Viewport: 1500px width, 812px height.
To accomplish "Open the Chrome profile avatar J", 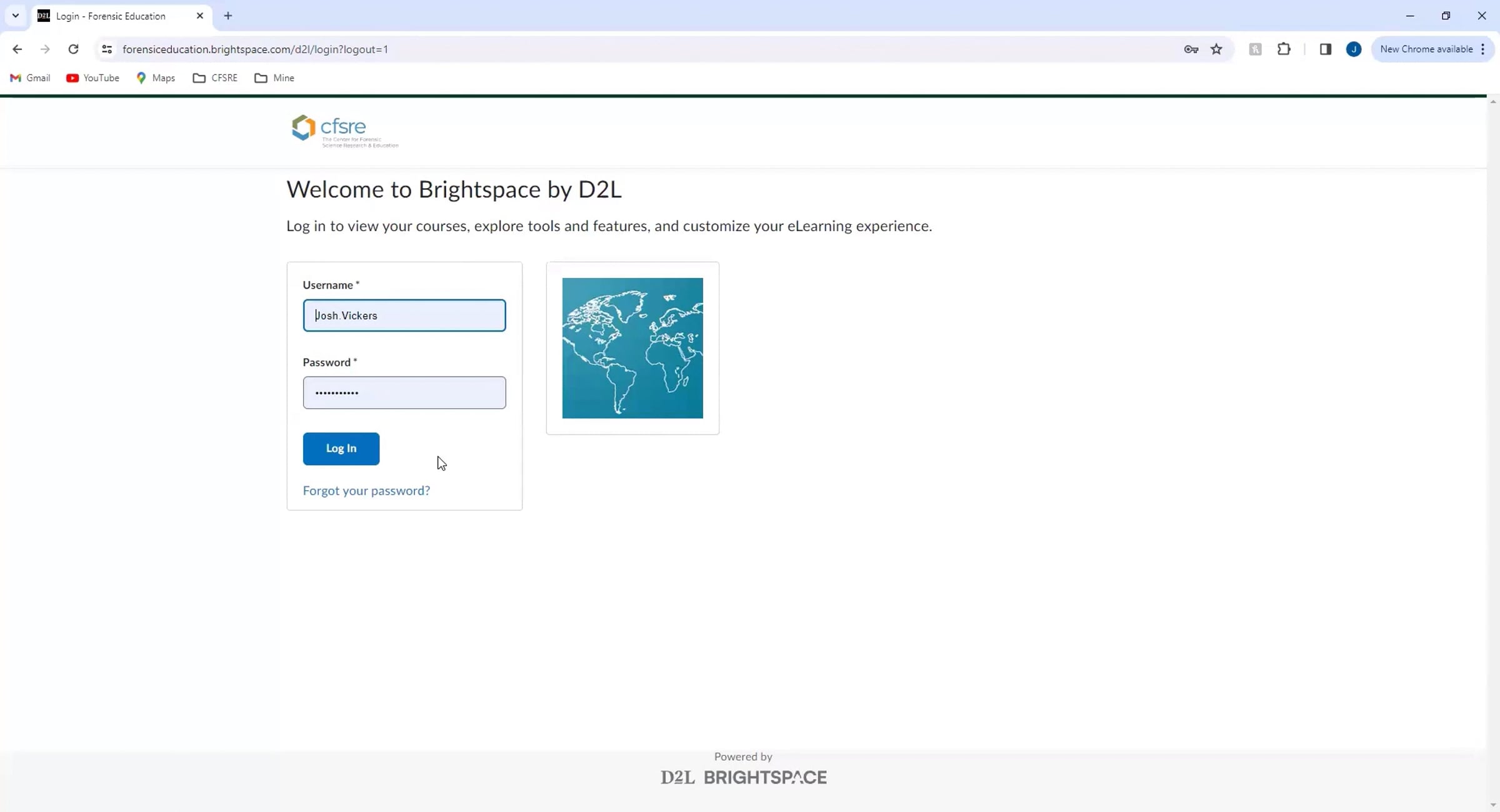I will pos(1354,49).
